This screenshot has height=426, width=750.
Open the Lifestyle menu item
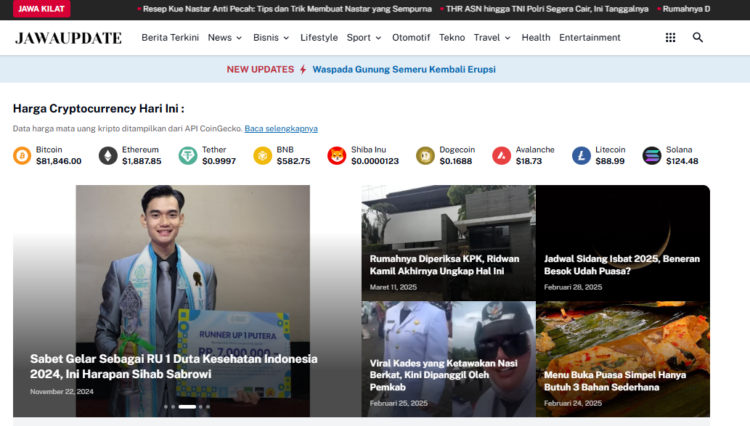coord(319,37)
